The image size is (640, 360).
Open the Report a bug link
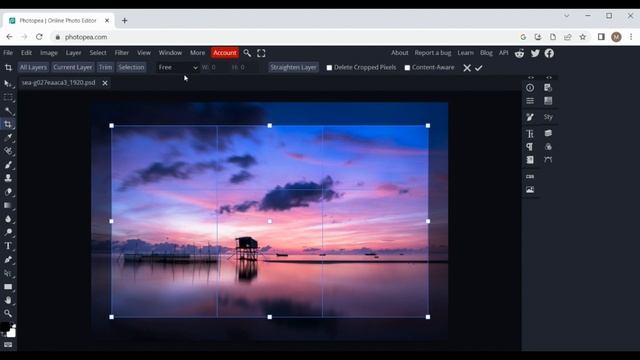(x=433, y=53)
